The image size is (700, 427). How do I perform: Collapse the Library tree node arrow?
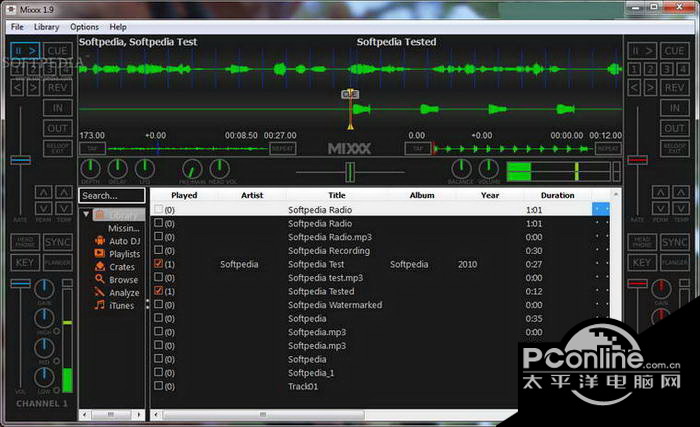click(x=87, y=215)
